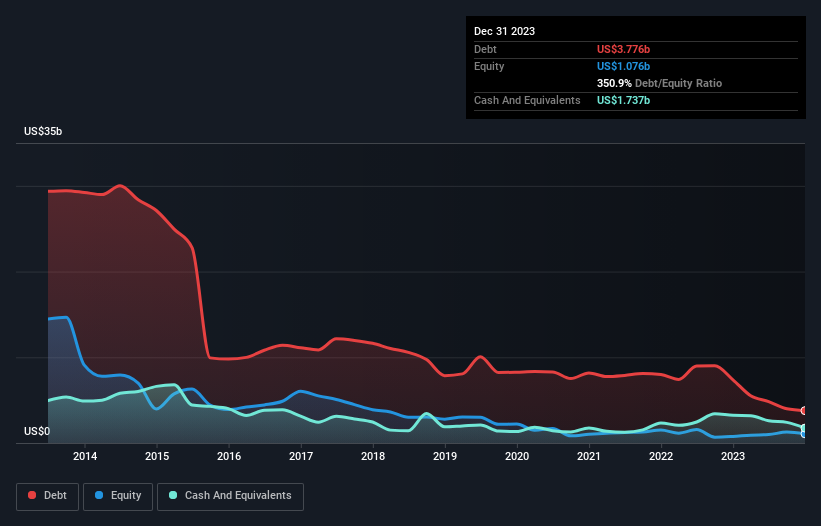Select the 2023 x-axis label
This screenshot has width=821, height=526.
[x=733, y=456]
